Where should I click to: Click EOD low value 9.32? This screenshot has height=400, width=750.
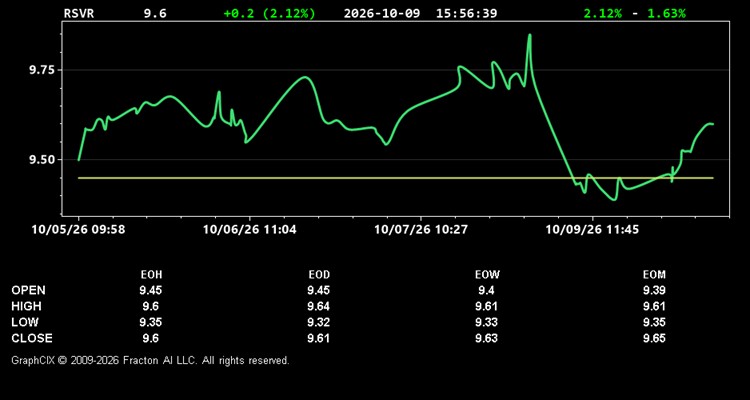319,322
